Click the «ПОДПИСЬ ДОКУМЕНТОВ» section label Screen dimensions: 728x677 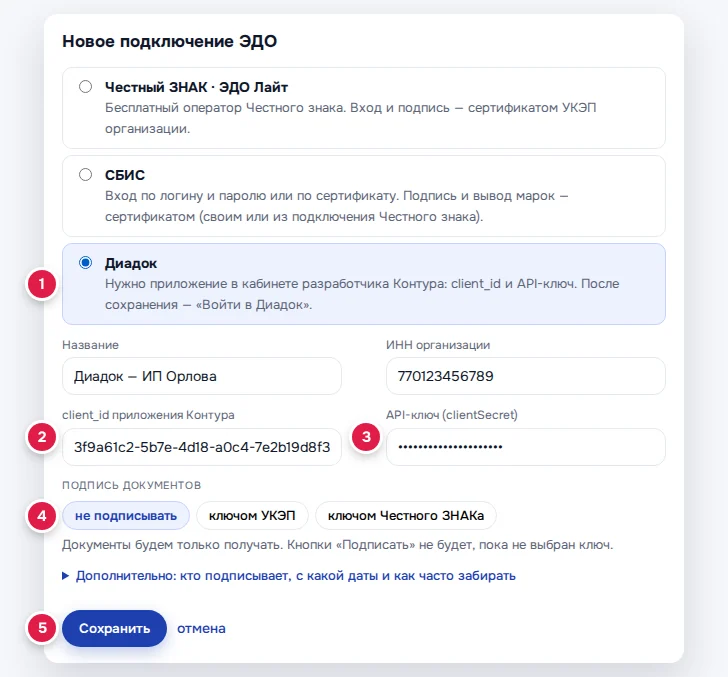coord(131,485)
